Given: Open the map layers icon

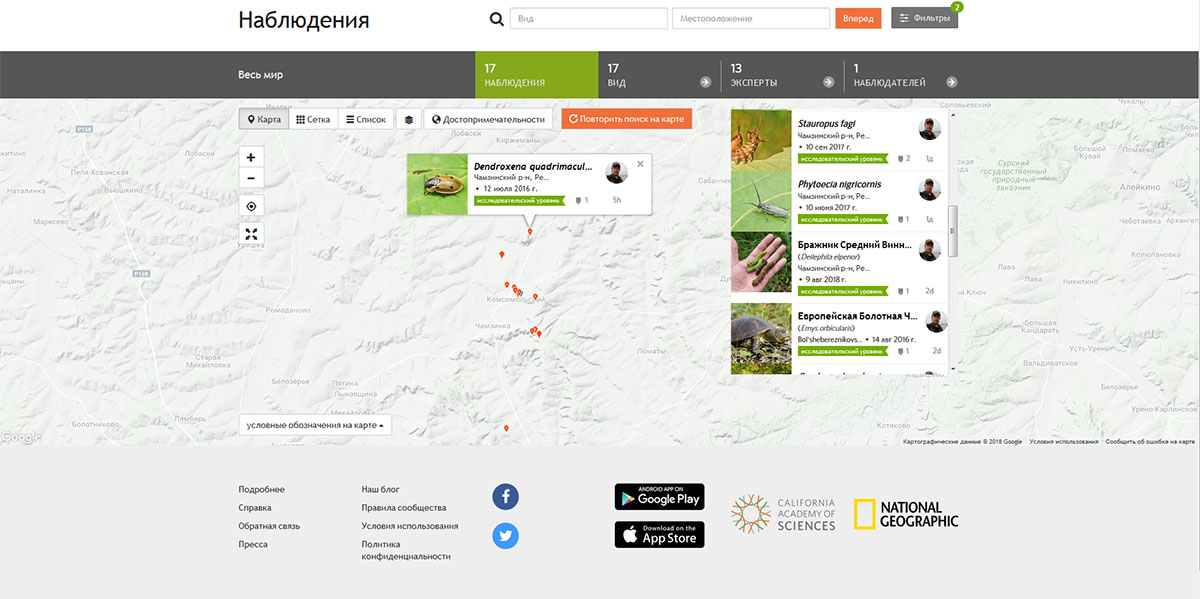Looking at the screenshot, I should (x=409, y=119).
